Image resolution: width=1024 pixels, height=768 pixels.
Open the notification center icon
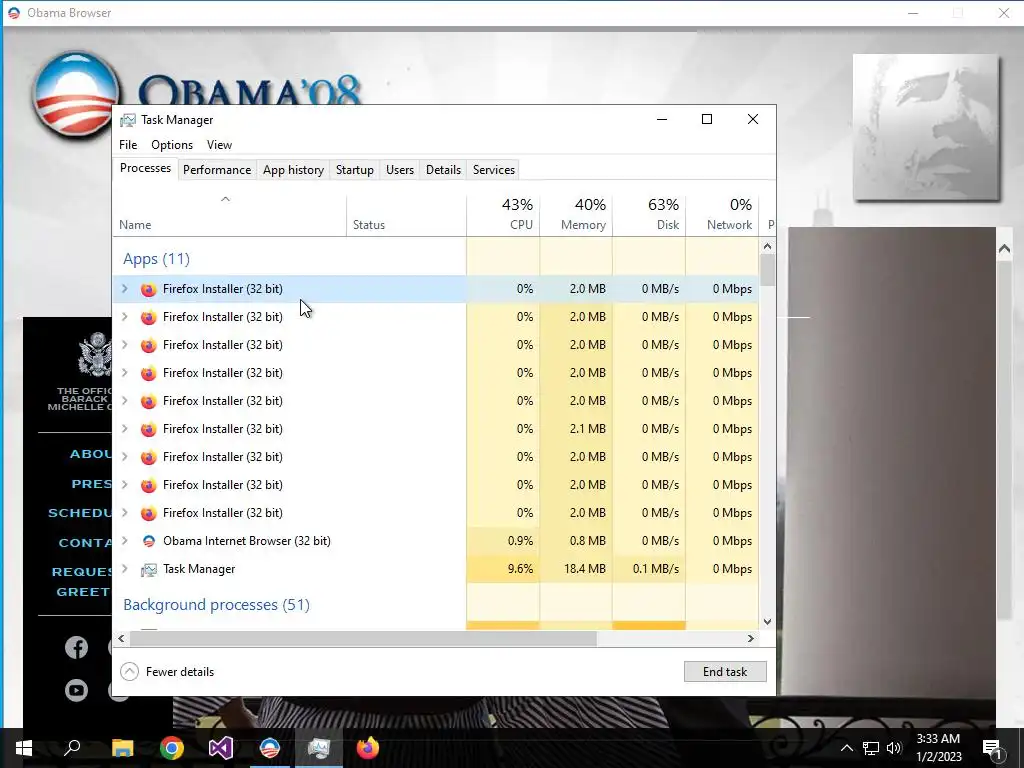(x=992, y=748)
